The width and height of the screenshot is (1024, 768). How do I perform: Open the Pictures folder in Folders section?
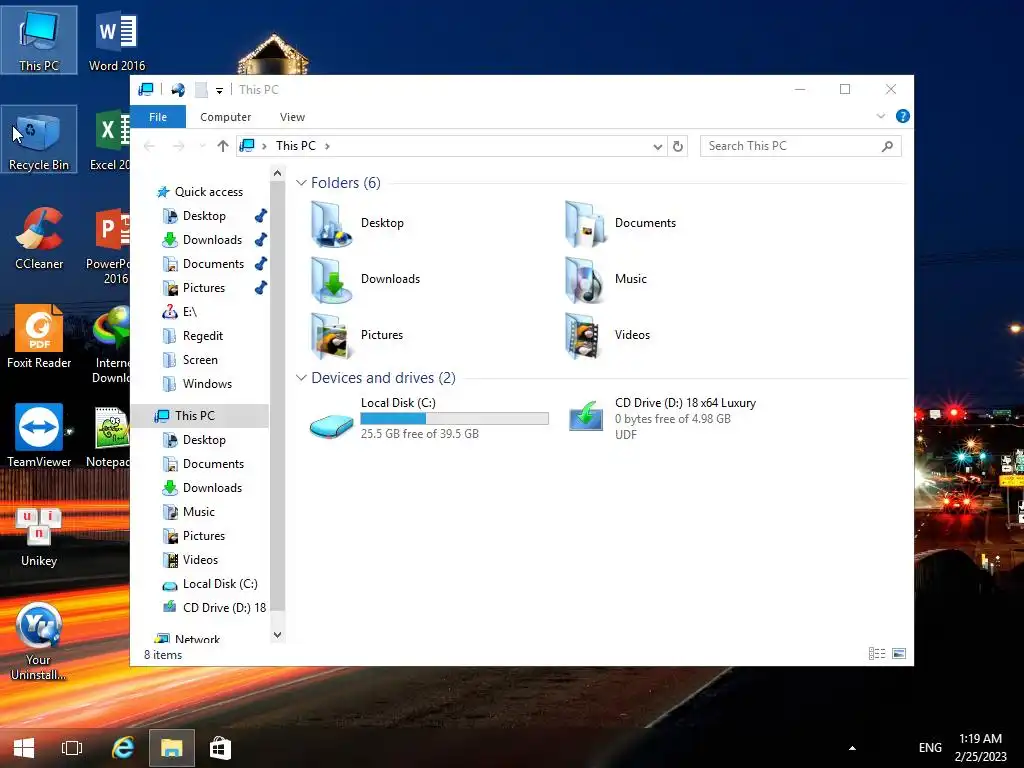pyautogui.click(x=357, y=336)
